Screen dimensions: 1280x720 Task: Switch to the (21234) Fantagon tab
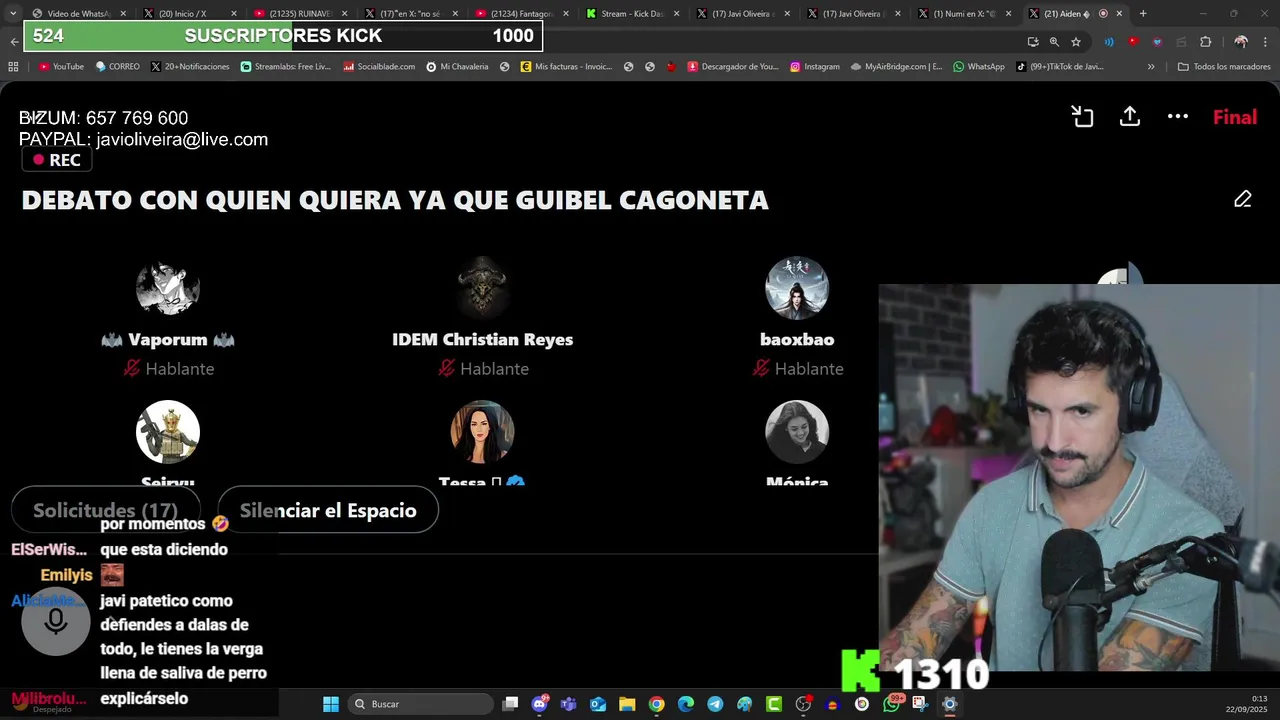point(520,14)
